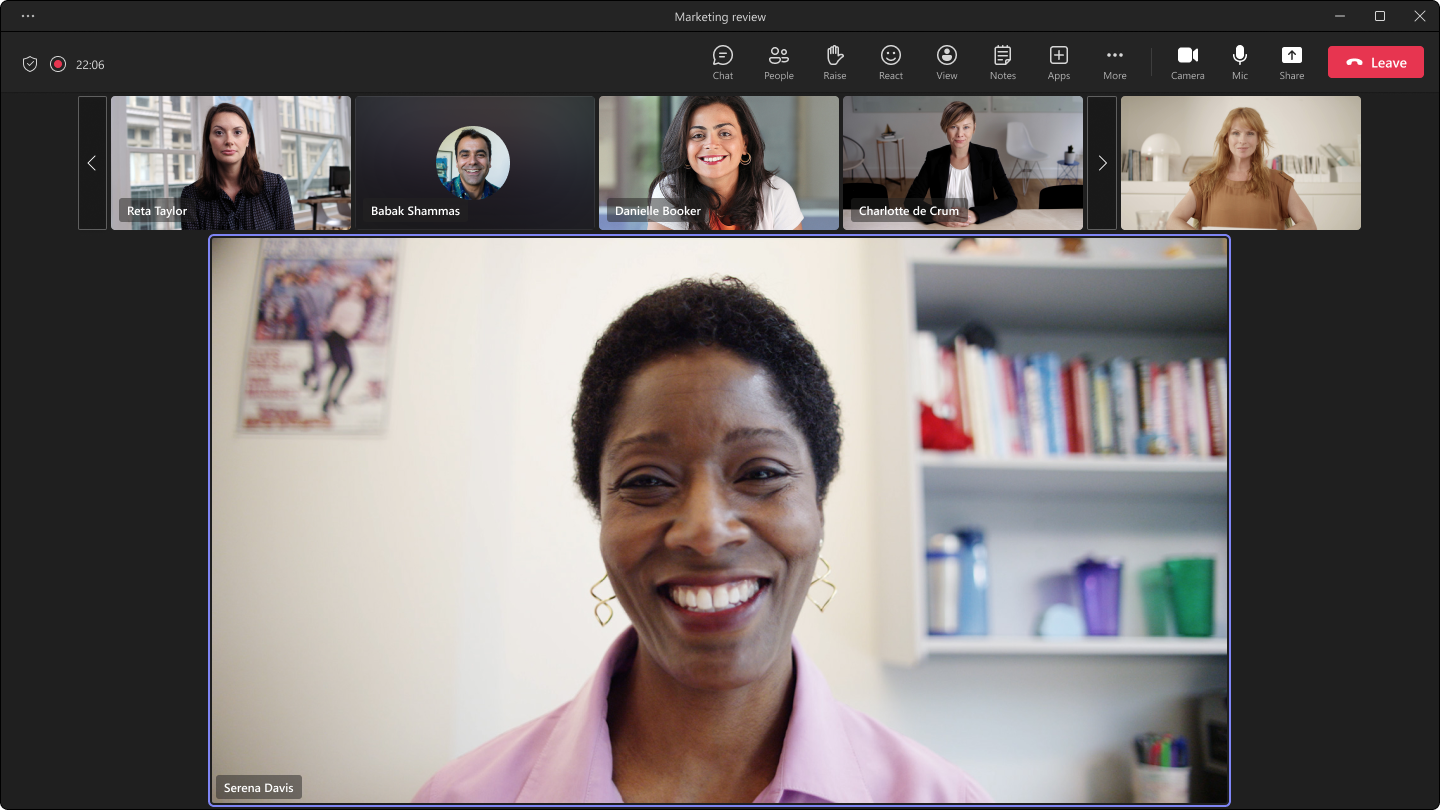Open the People list
1440x810 pixels.
(x=778, y=61)
